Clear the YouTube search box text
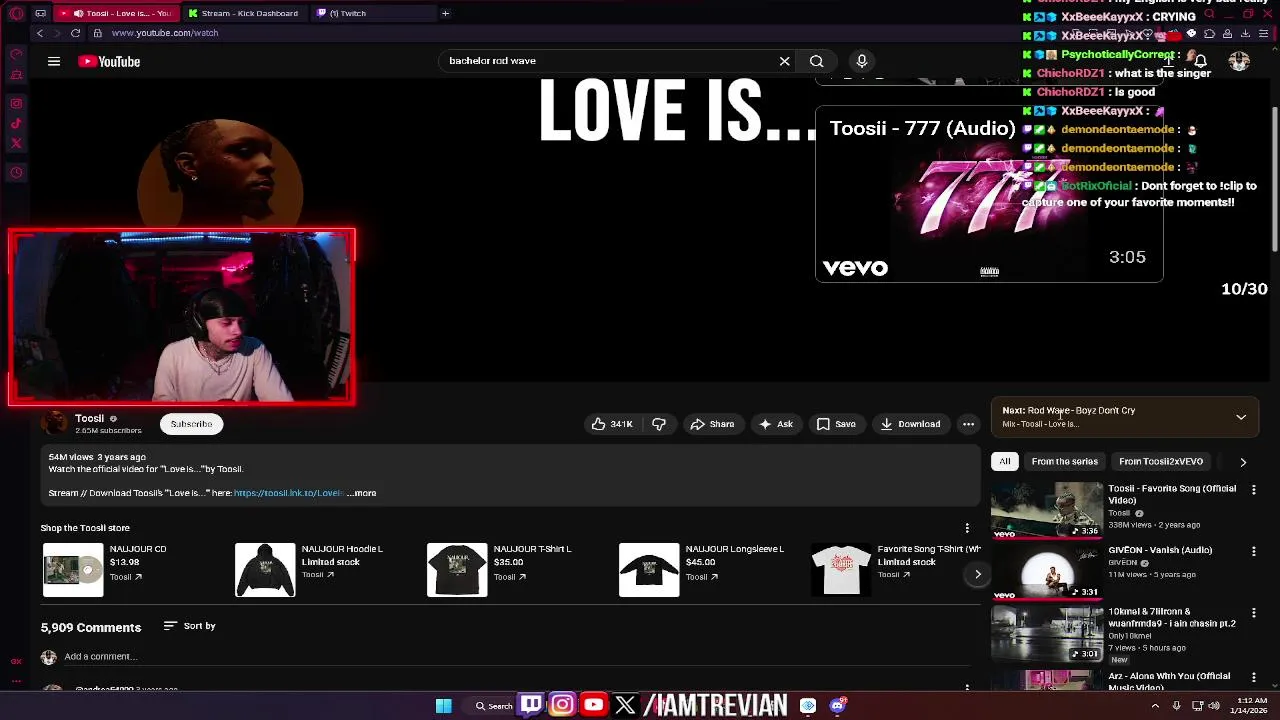 pyautogui.click(x=784, y=61)
